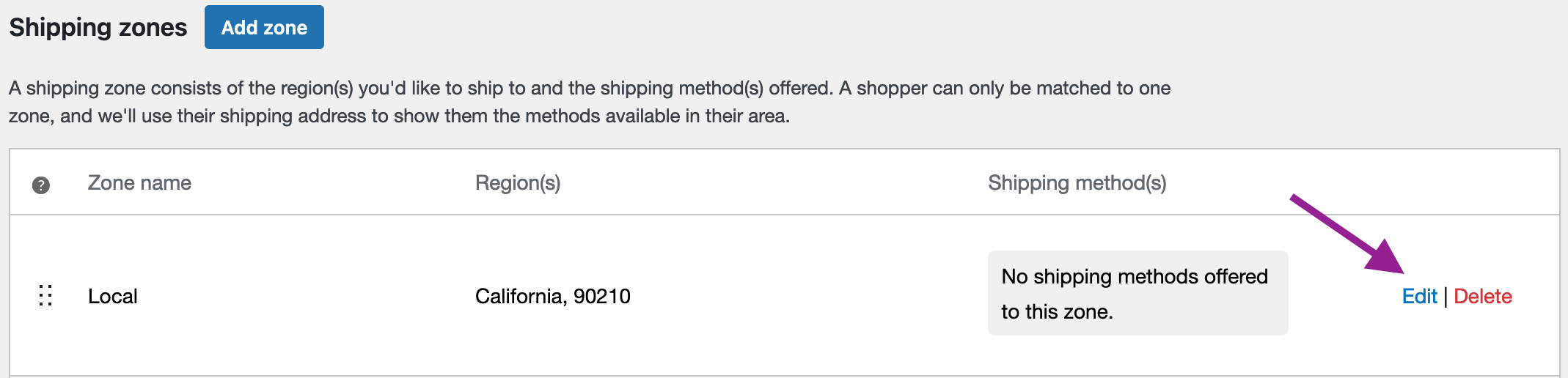Click the question mark help icon
Screen dimensions: 1568x378
tap(41, 185)
